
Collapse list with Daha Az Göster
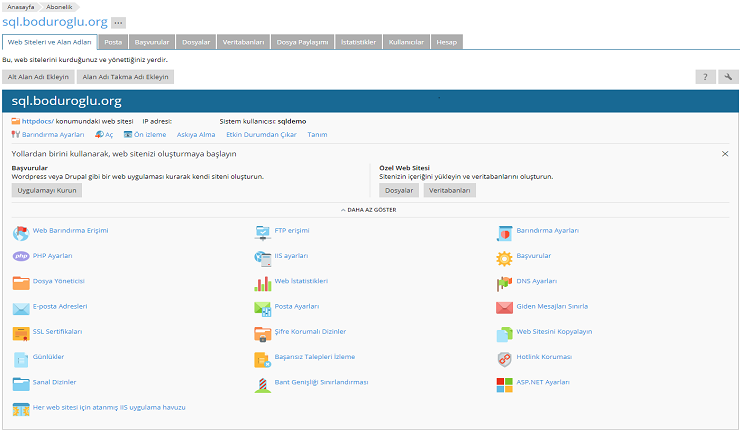click(370, 211)
